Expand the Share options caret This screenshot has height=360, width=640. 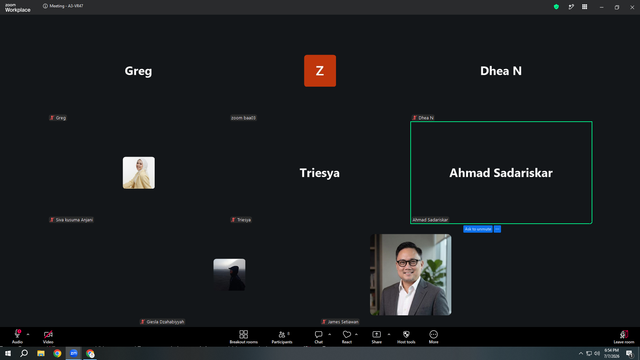point(389,334)
